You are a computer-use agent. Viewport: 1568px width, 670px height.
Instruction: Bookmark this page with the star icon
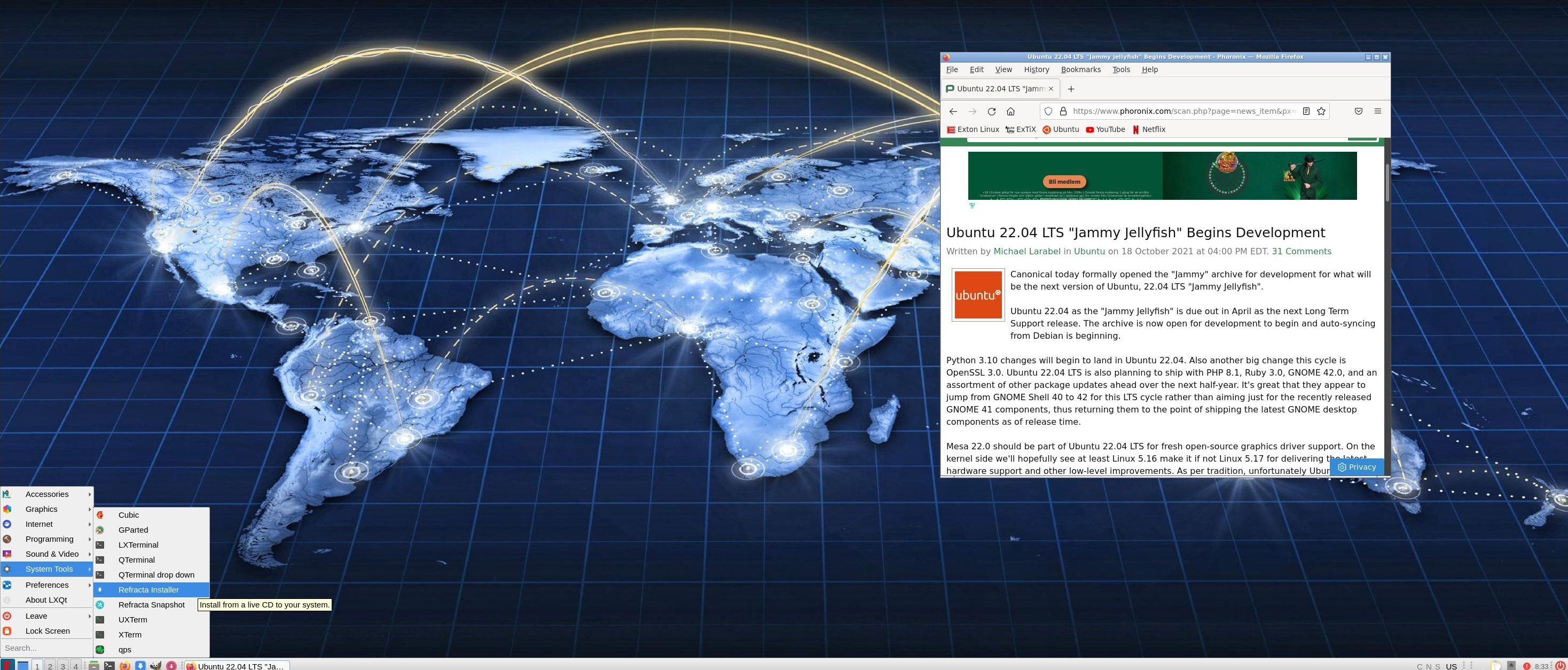pyautogui.click(x=1321, y=112)
